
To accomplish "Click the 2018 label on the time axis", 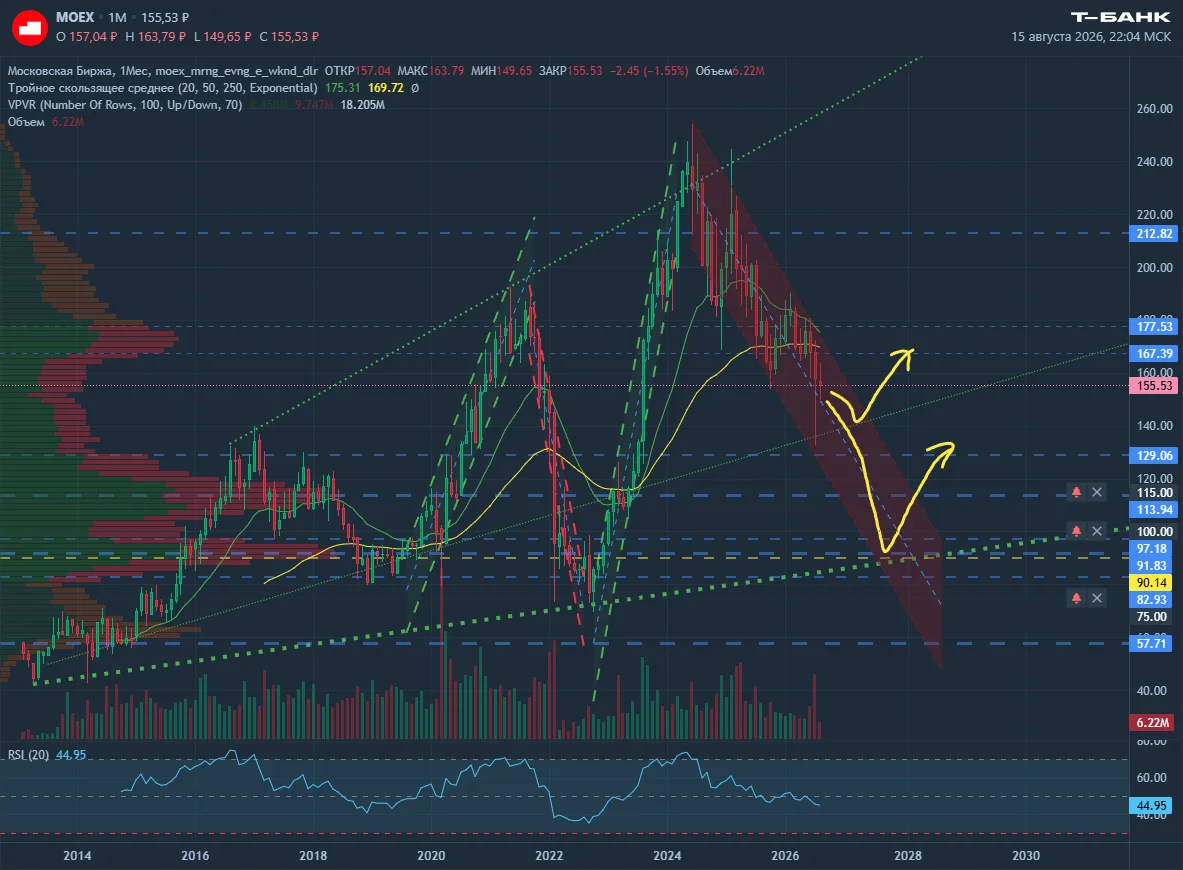I will point(313,855).
